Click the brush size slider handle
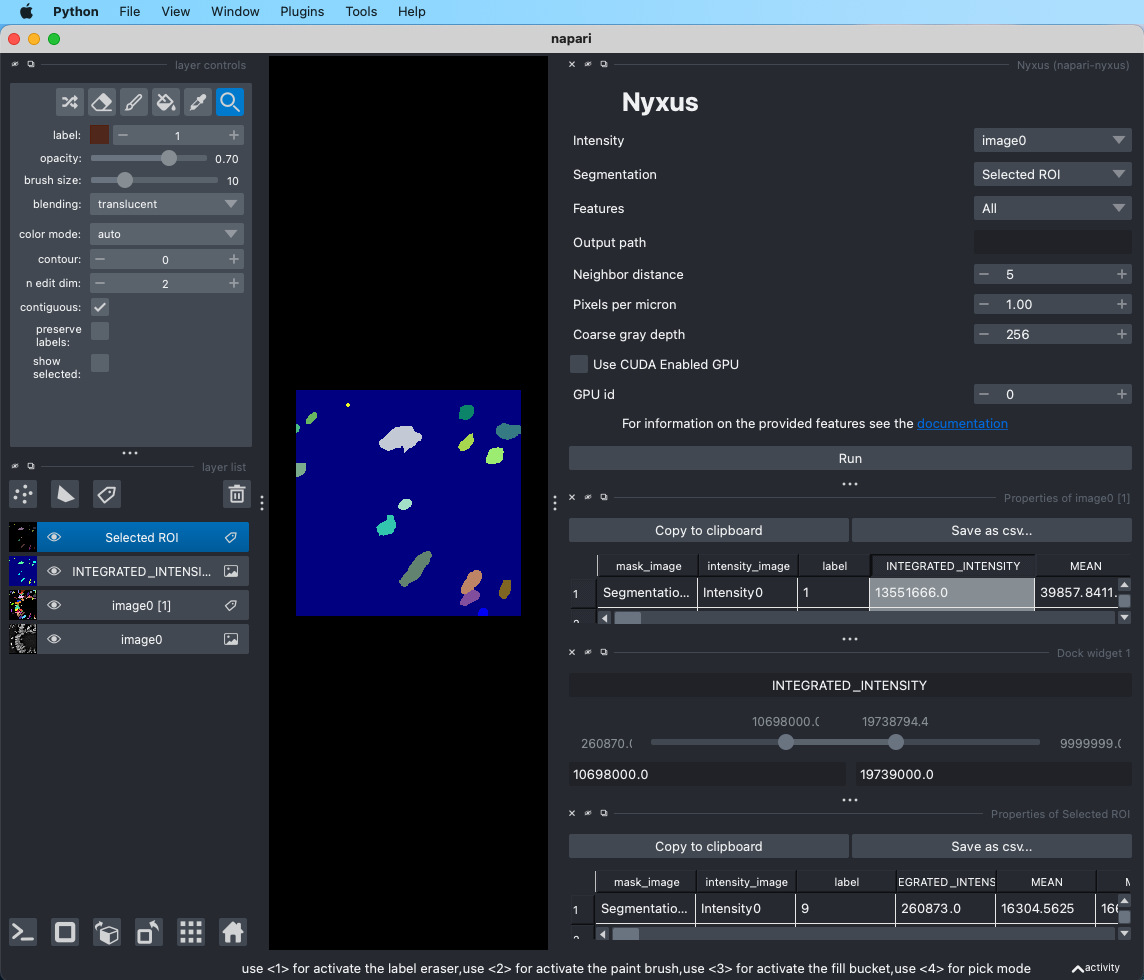 coord(125,180)
